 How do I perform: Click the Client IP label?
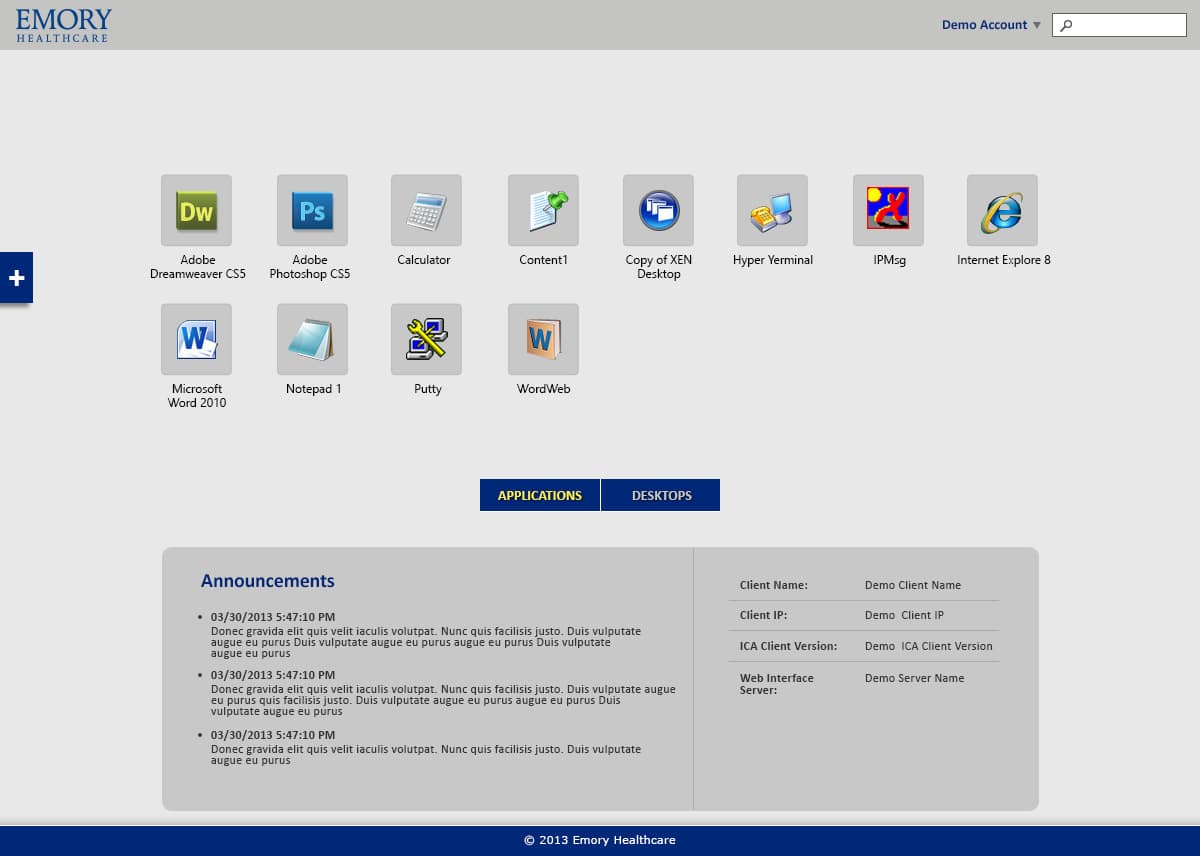pyautogui.click(x=763, y=615)
